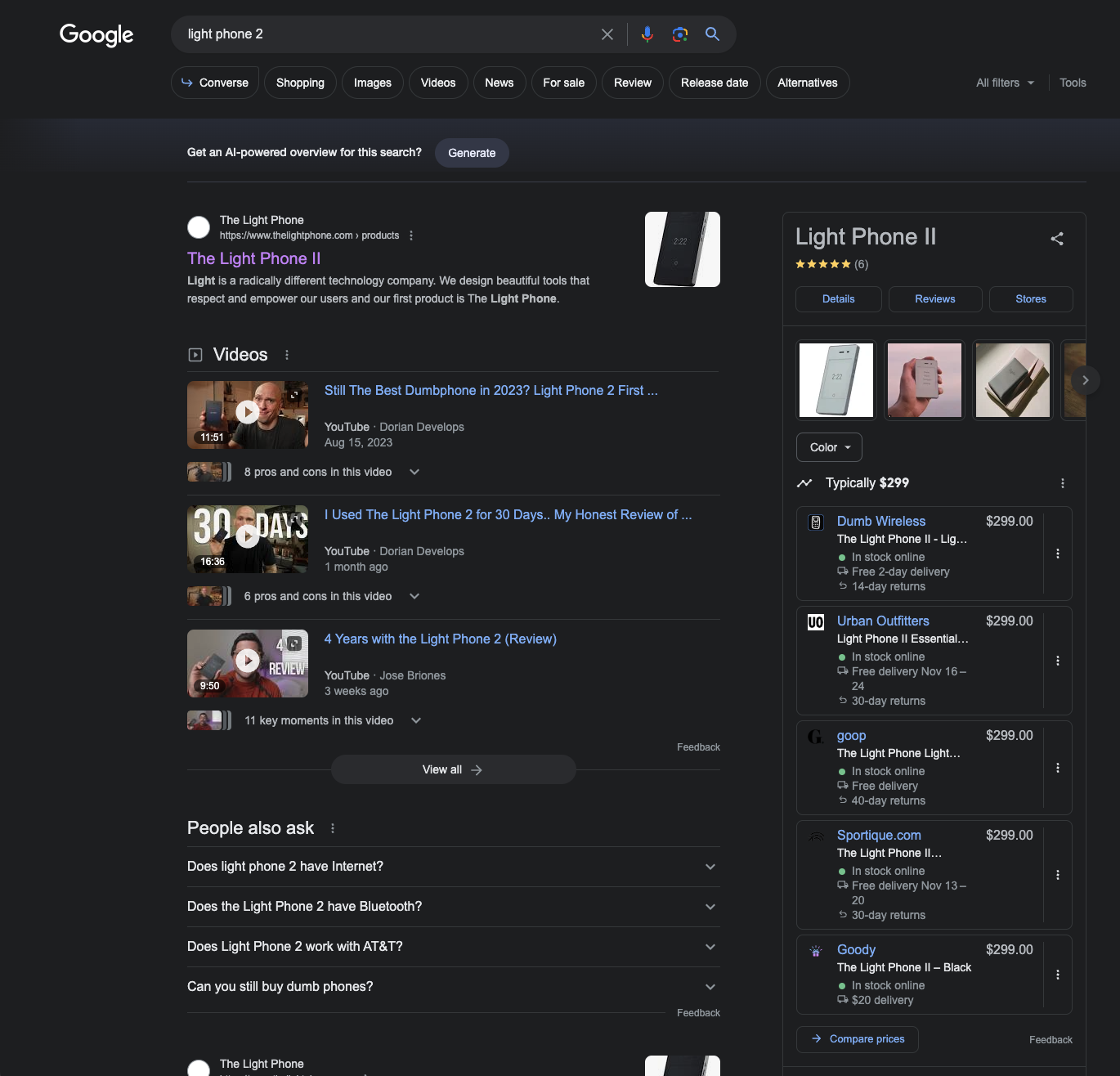Screen dimensions: 1120x1076
Task: Click more options next to Typically $299
Action: click(1062, 483)
